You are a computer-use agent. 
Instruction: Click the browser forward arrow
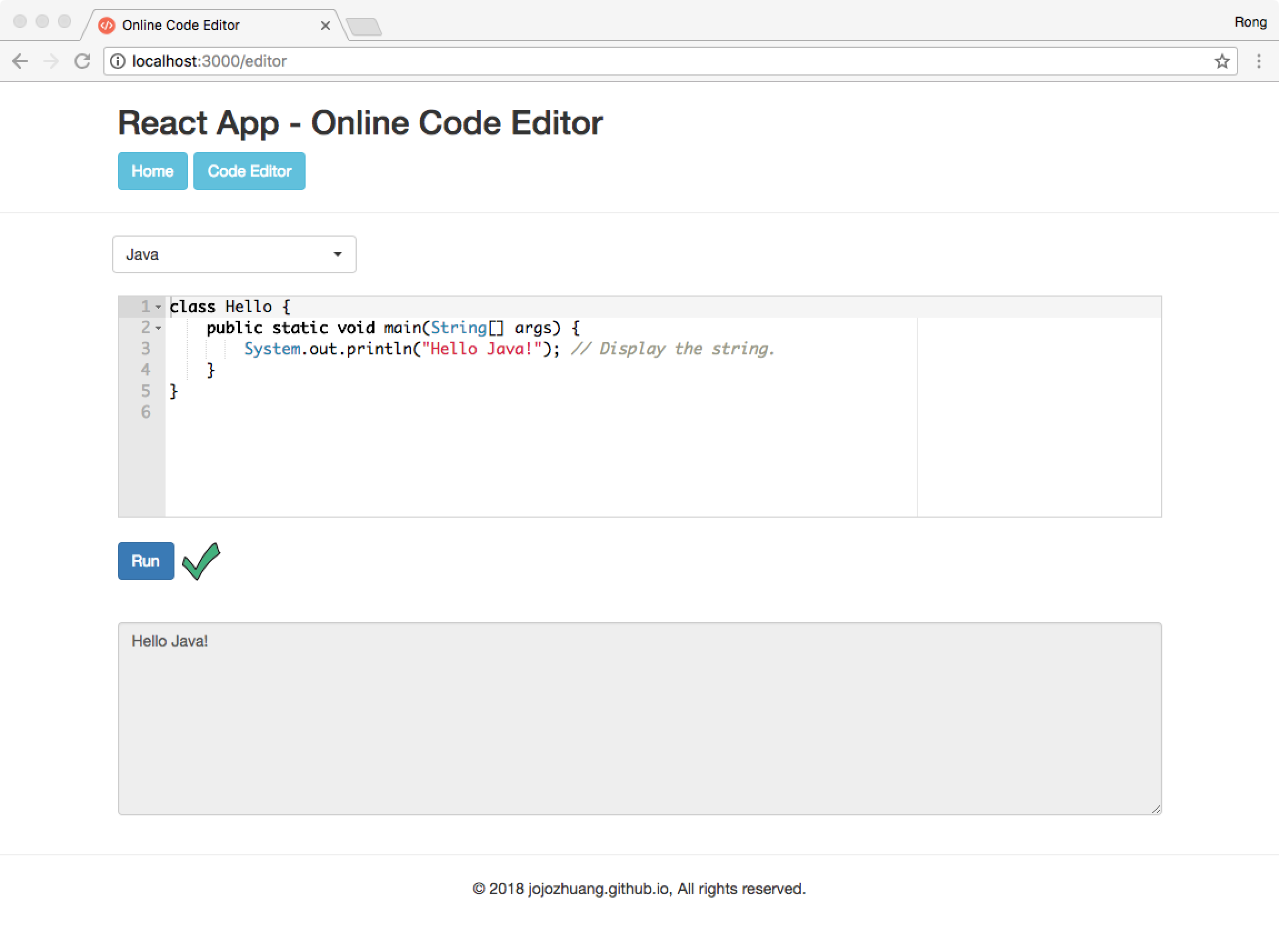click(51, 61)
